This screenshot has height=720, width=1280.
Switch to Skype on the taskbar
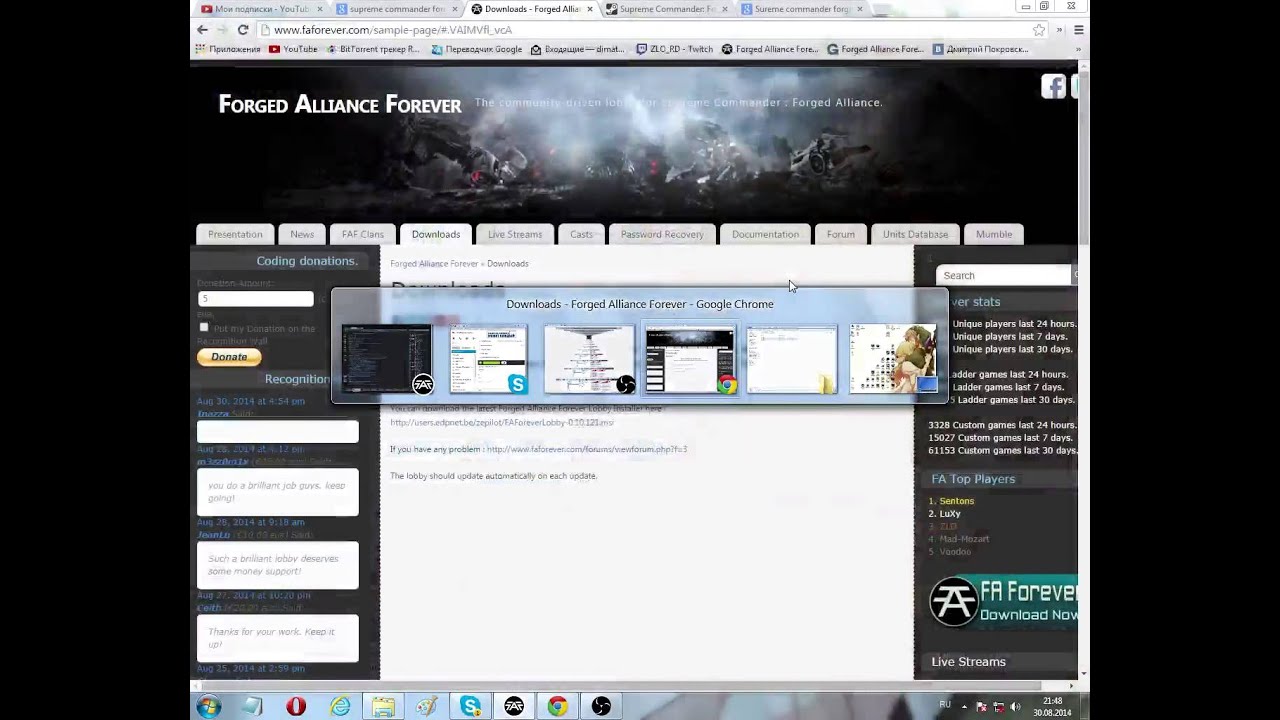click(x=470, y=707)
